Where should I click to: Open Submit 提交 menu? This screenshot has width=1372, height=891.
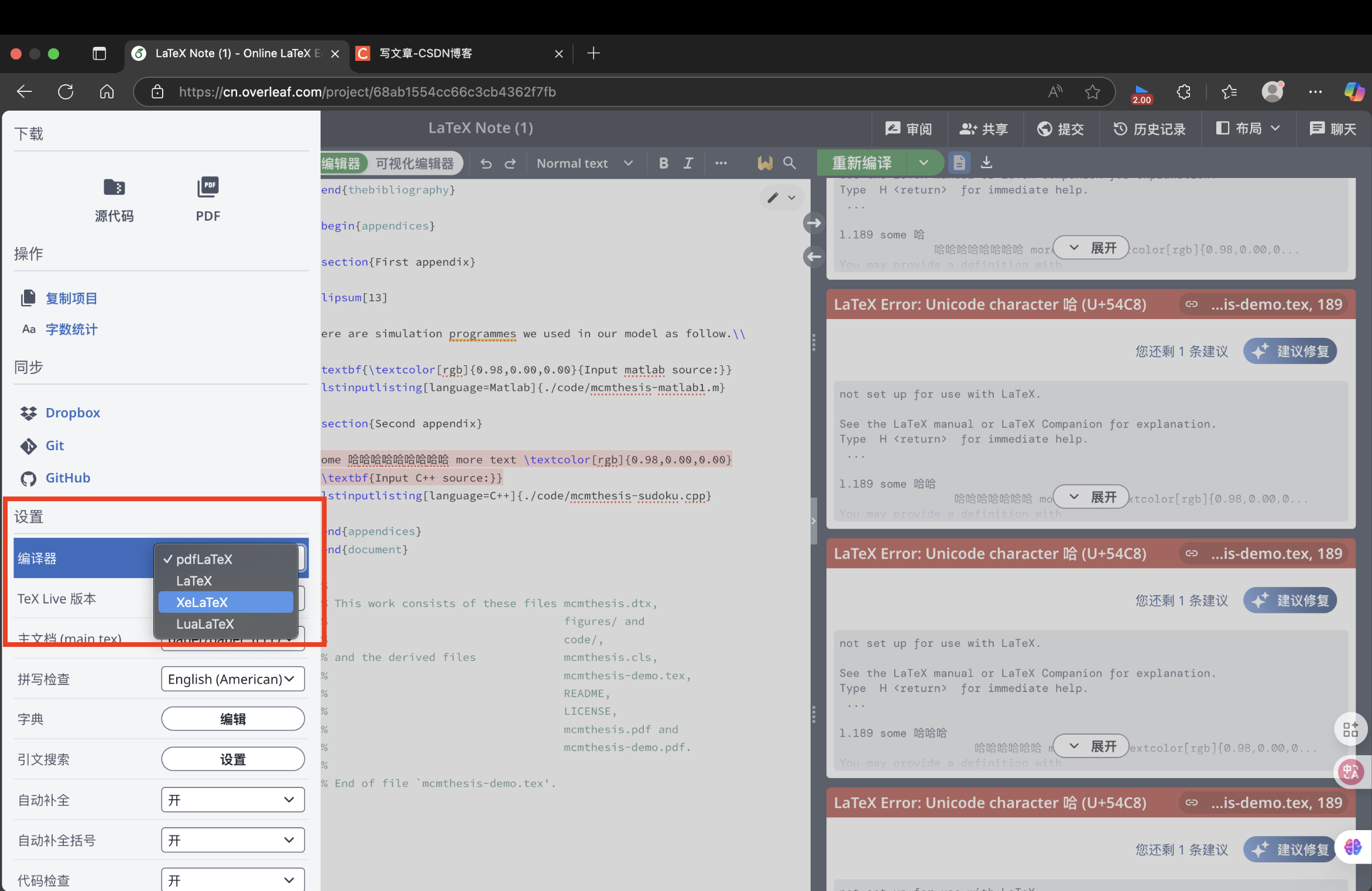coord(1061,129)
